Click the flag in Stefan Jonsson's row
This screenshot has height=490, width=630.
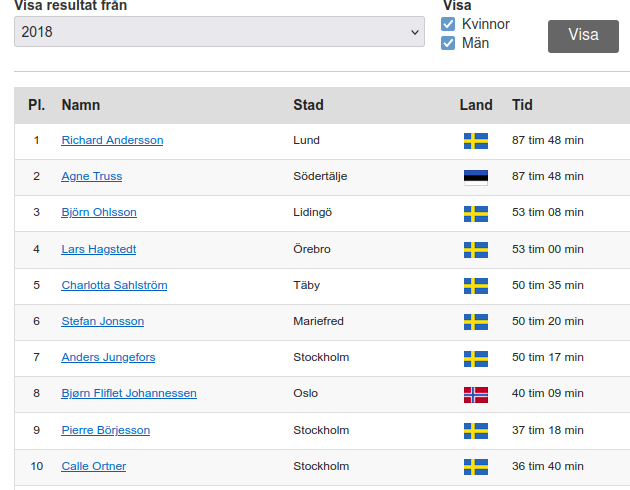pos(475,322)
